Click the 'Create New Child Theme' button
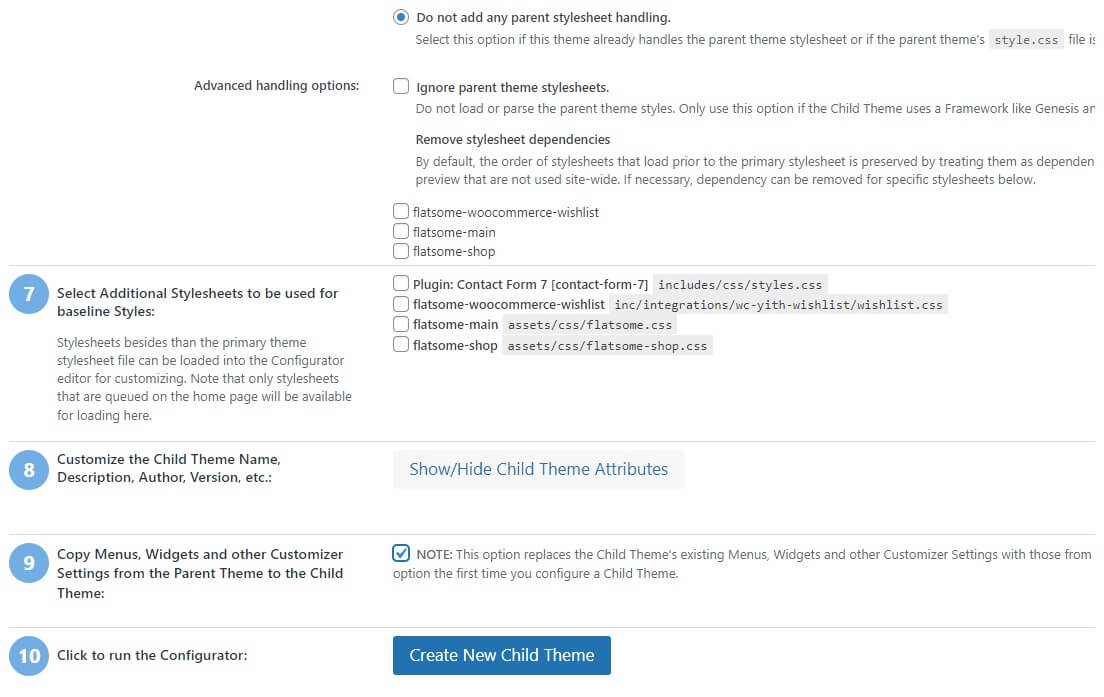The height and width of the screenshot is (697, 1104). pyautogui.click(x=501, y=655)
